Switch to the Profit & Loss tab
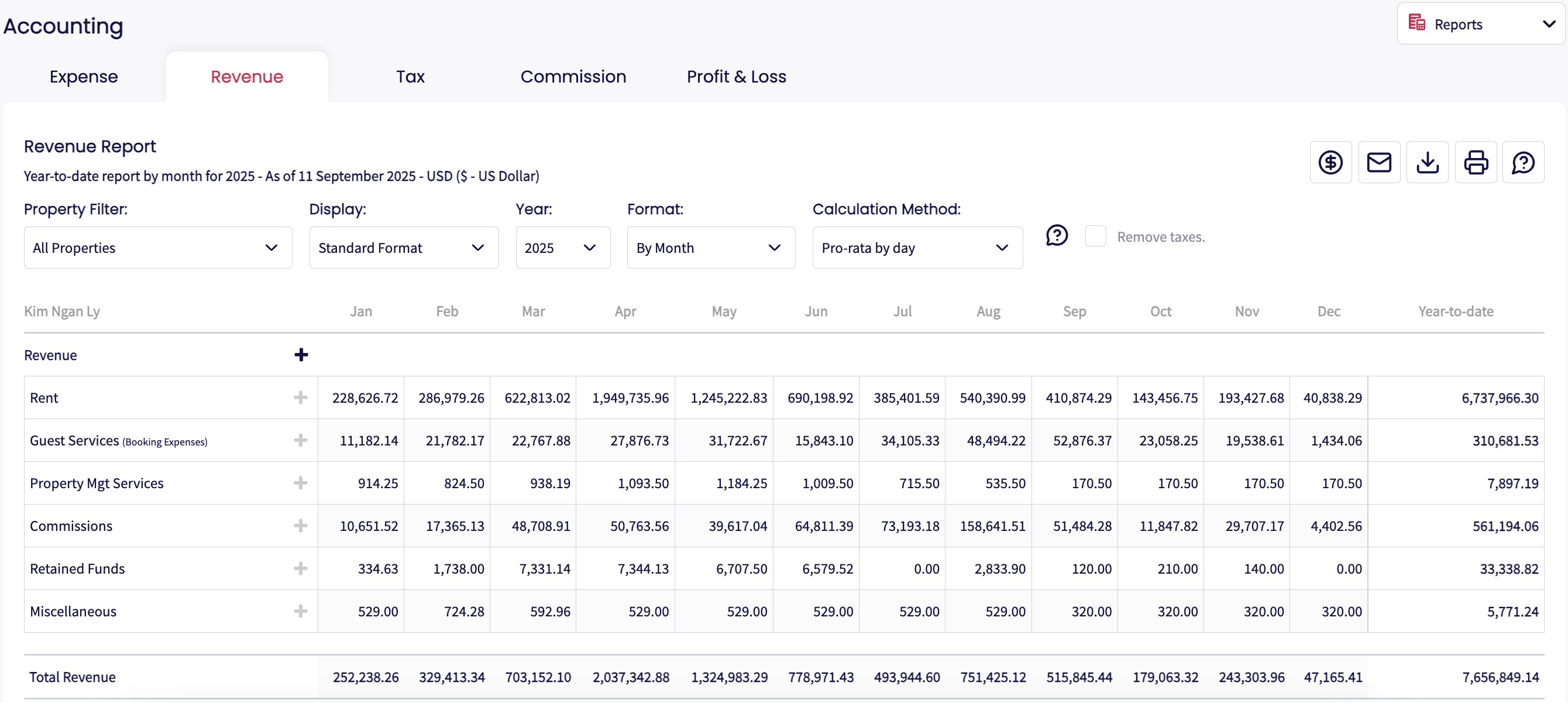This screenshot has width=1568, height=703. [736, 77]
